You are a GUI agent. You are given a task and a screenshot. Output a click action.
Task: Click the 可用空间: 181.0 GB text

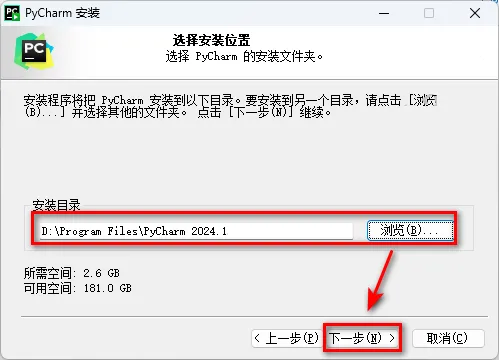tap(78, 288)
